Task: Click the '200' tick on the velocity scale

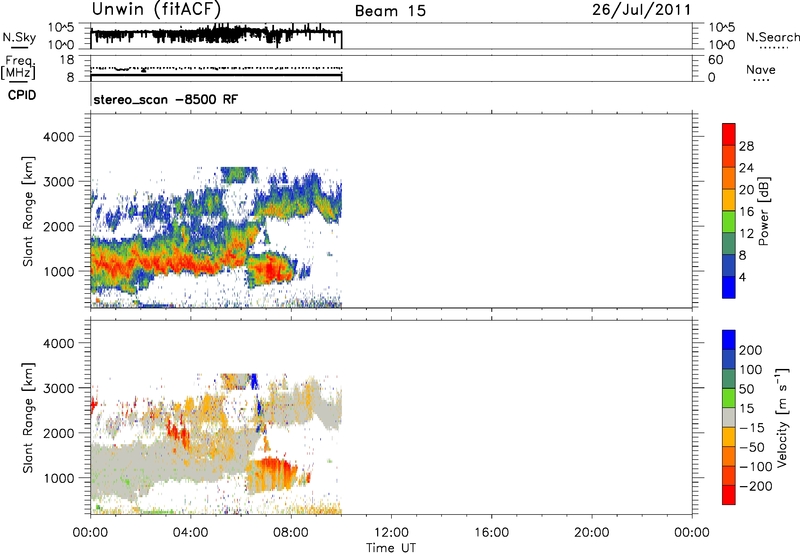Action: pos(751,350)
